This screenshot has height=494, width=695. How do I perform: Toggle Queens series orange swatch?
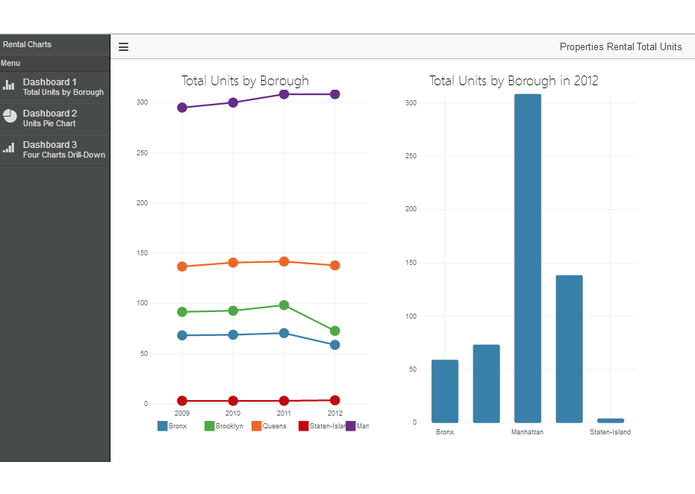[x=256, y=426]
